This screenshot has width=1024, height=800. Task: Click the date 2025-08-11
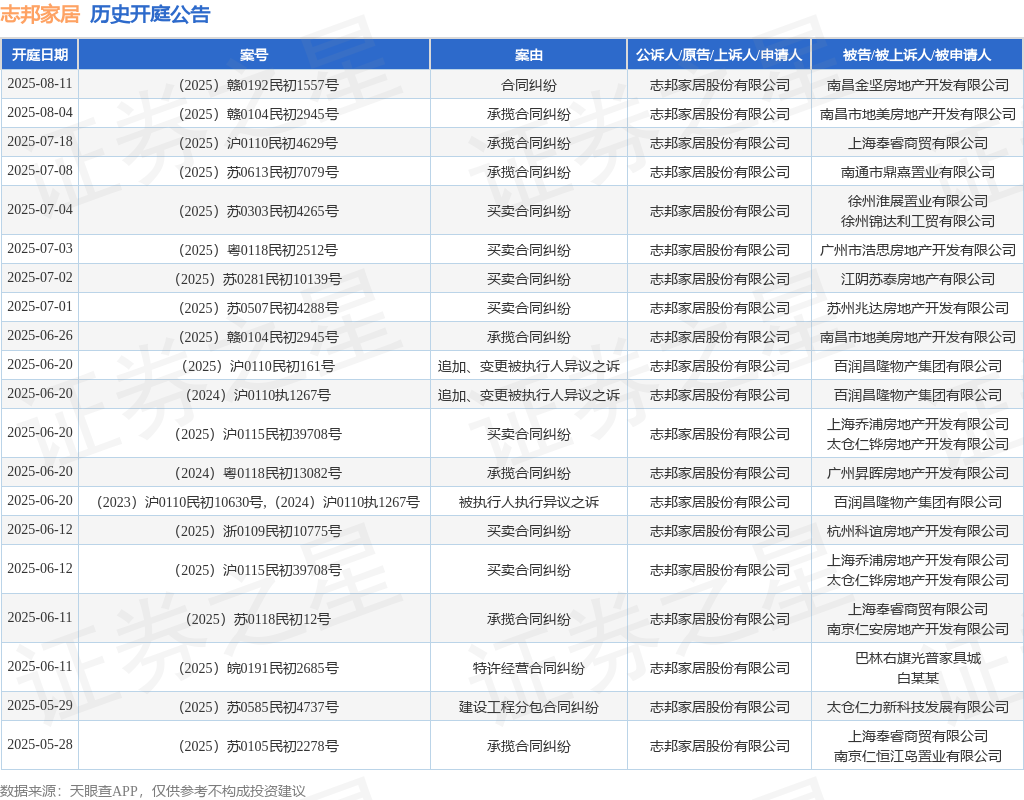[40, 84]
